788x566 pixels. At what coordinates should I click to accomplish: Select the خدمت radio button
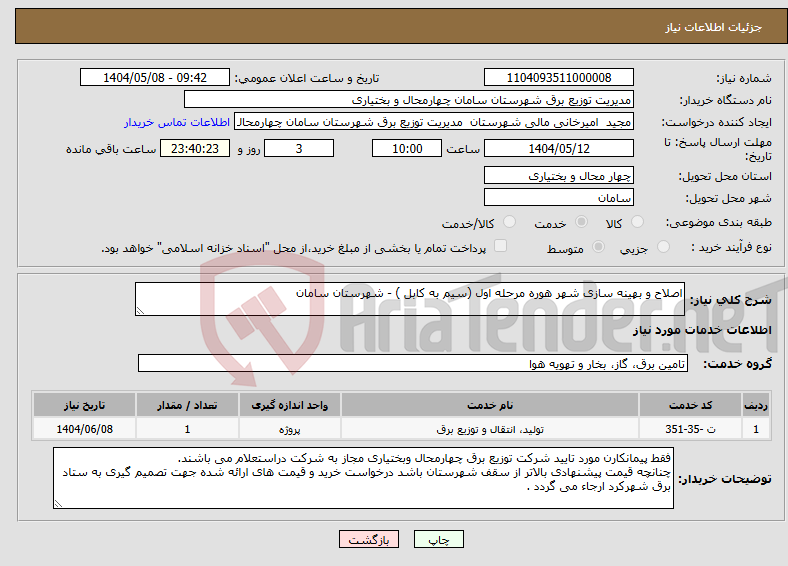click(581, 222)
